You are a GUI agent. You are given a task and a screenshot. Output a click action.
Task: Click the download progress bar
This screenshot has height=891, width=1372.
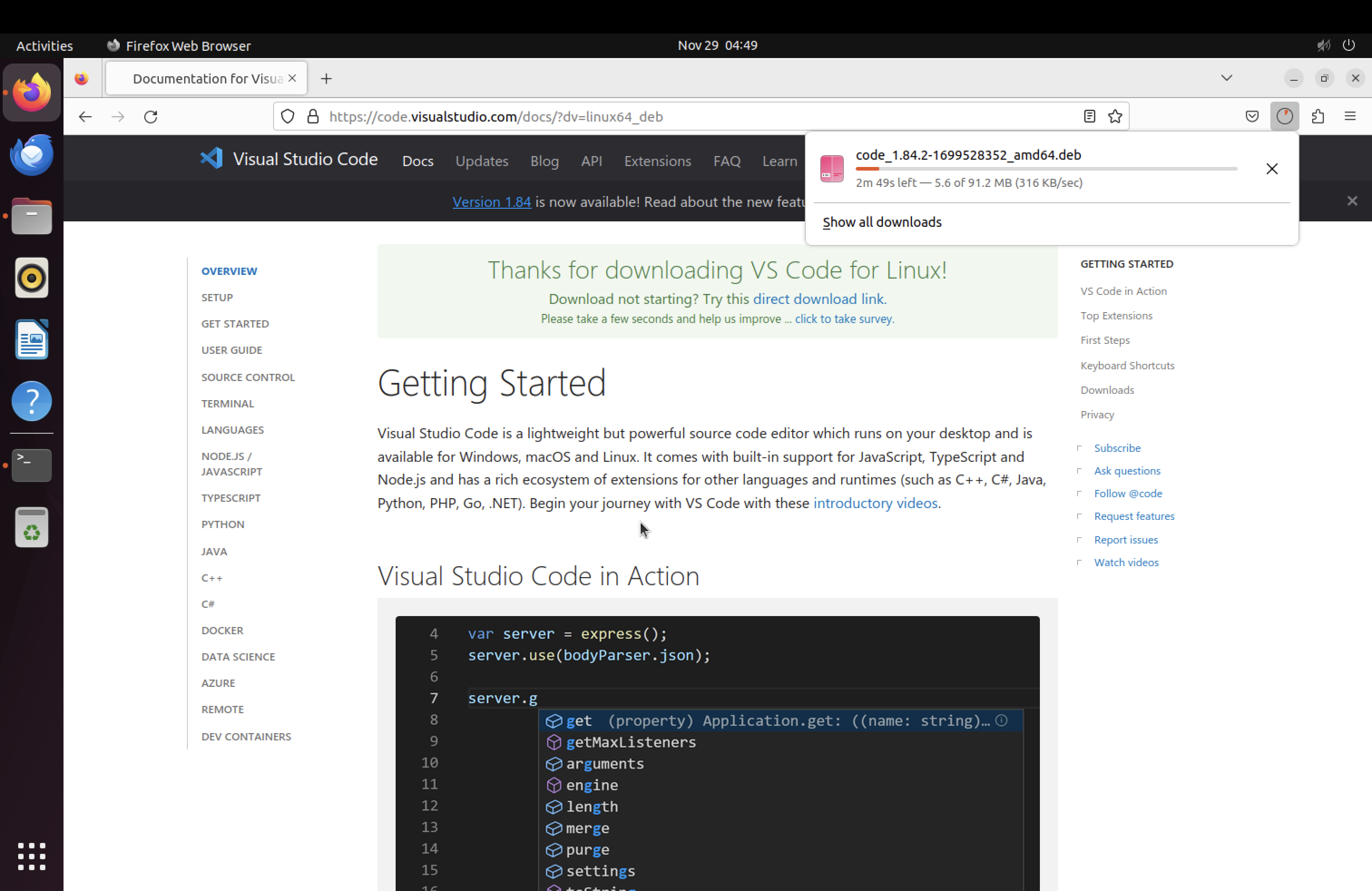[1046, 169]
